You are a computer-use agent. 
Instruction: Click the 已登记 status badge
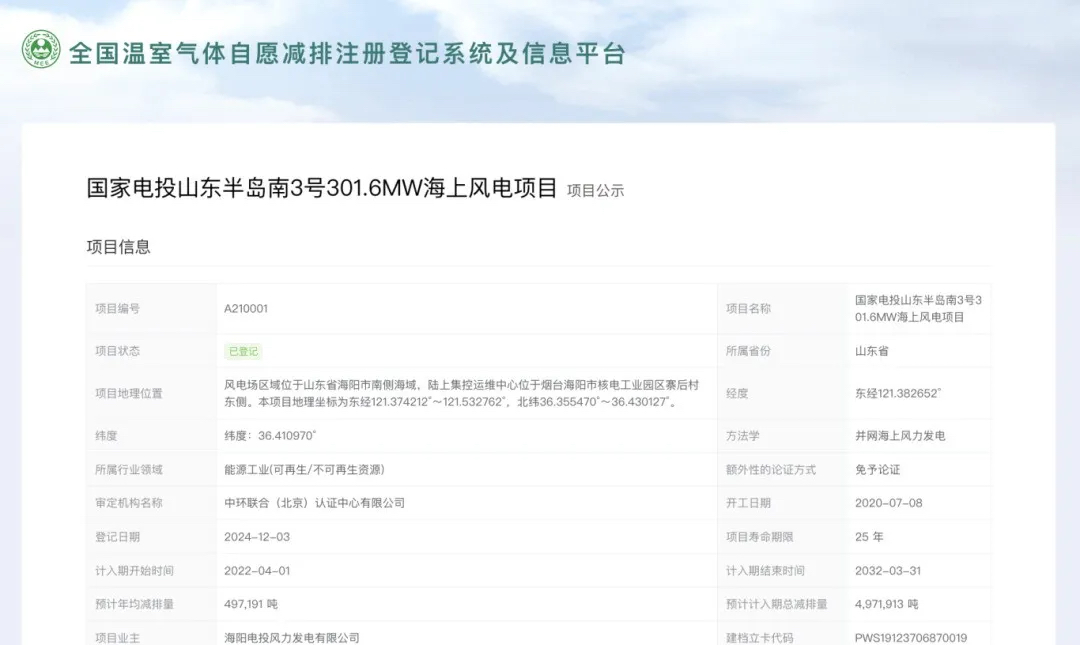pos(243,351)
